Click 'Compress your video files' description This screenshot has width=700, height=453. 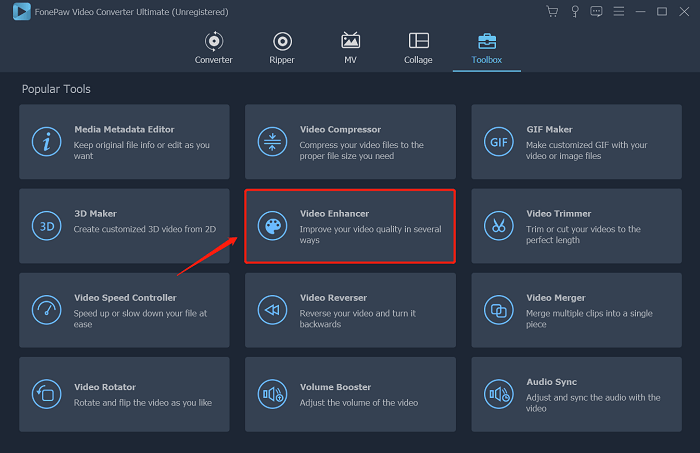pyautogui.click(x=362, y=150)
